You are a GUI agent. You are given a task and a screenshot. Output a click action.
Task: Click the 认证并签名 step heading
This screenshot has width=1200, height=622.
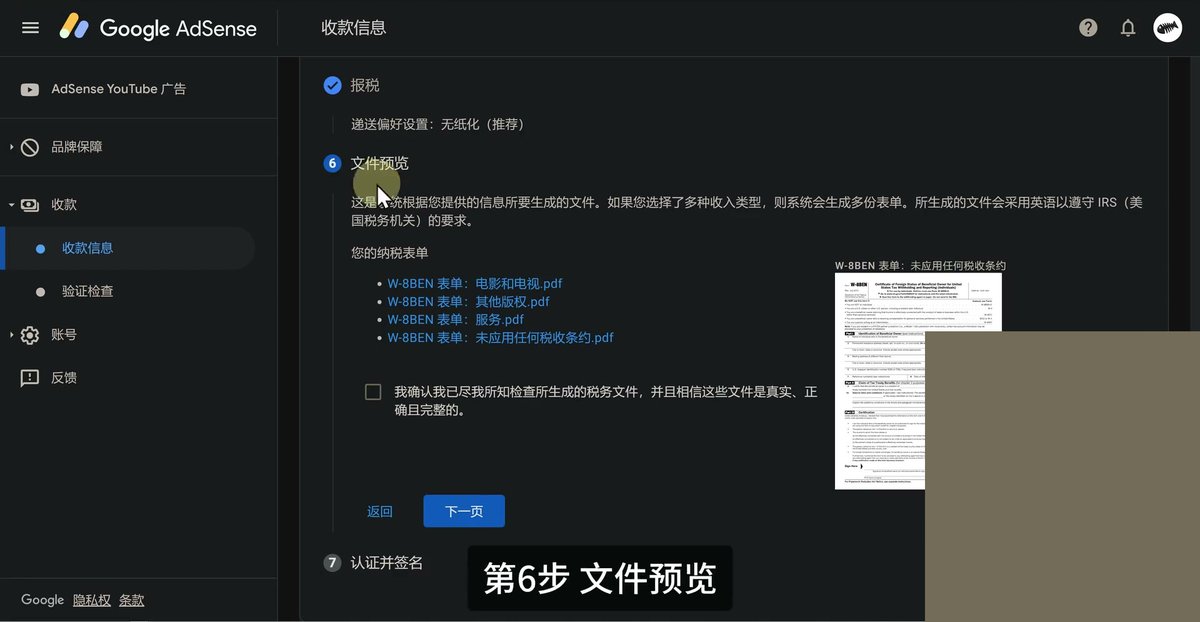pyautogui.click(x=386, y=563)
